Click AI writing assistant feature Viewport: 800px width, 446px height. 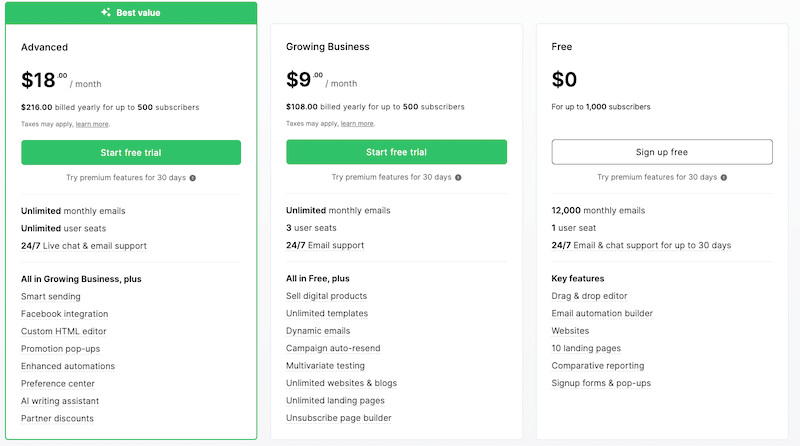click(60, 401)
